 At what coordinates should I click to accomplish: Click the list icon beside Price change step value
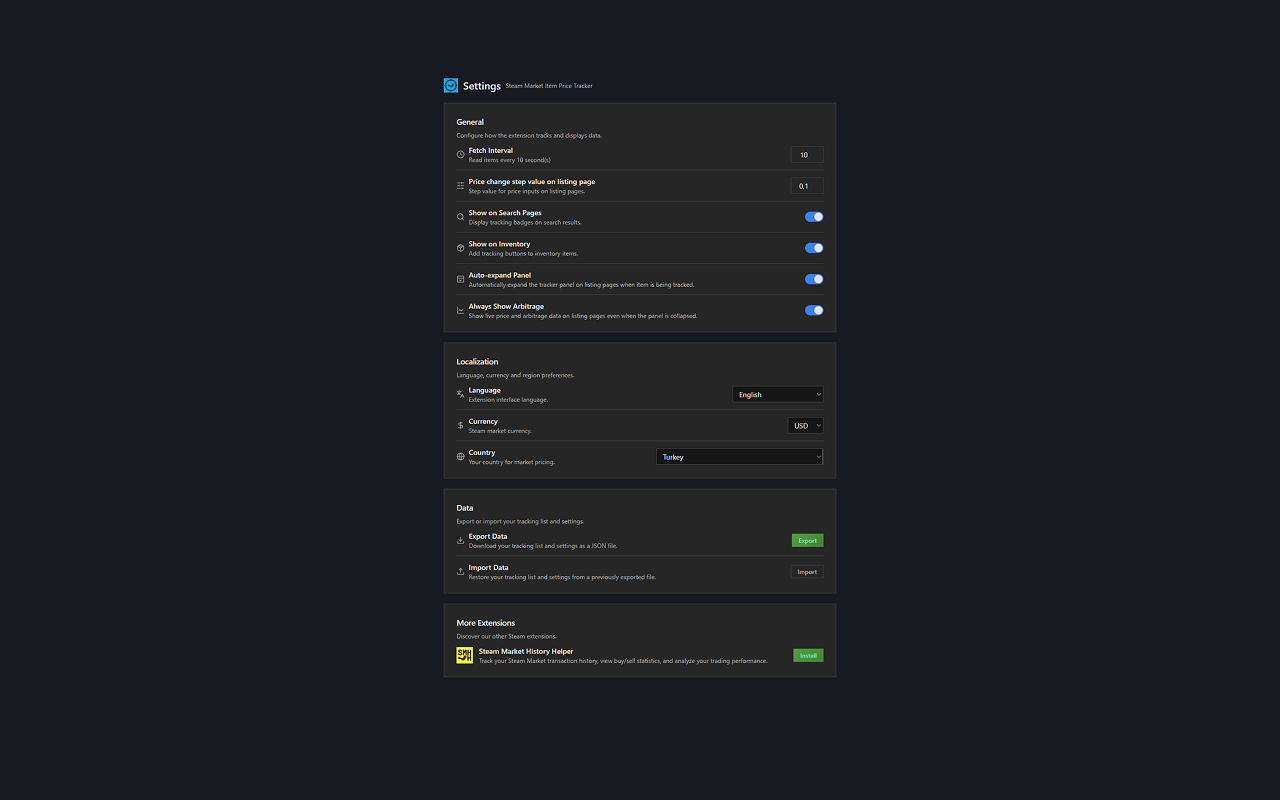pos(460,186)
